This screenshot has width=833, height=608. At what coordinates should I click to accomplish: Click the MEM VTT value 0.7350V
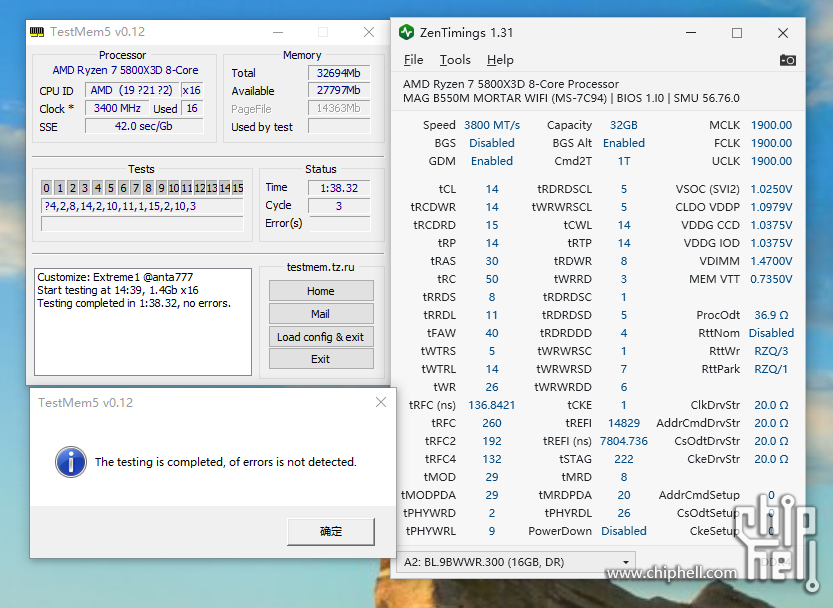[771, 279]
